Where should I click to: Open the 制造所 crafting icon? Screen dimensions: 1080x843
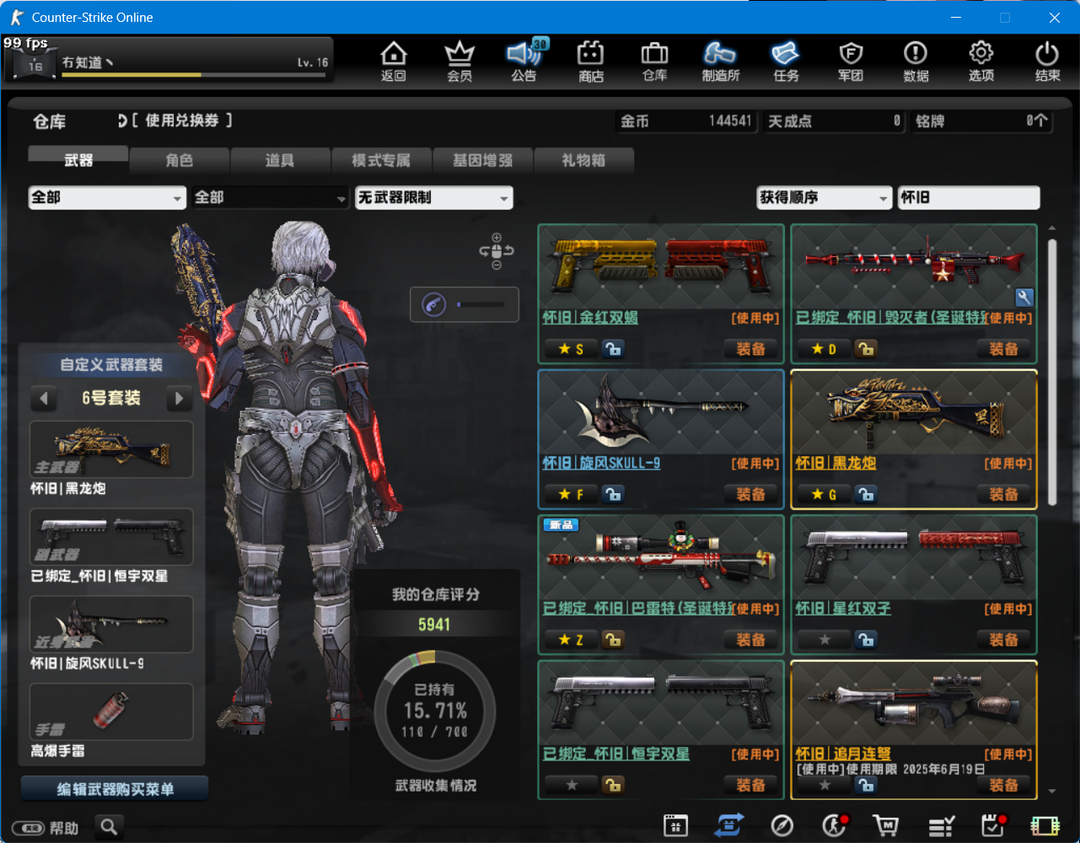[720, 61]
